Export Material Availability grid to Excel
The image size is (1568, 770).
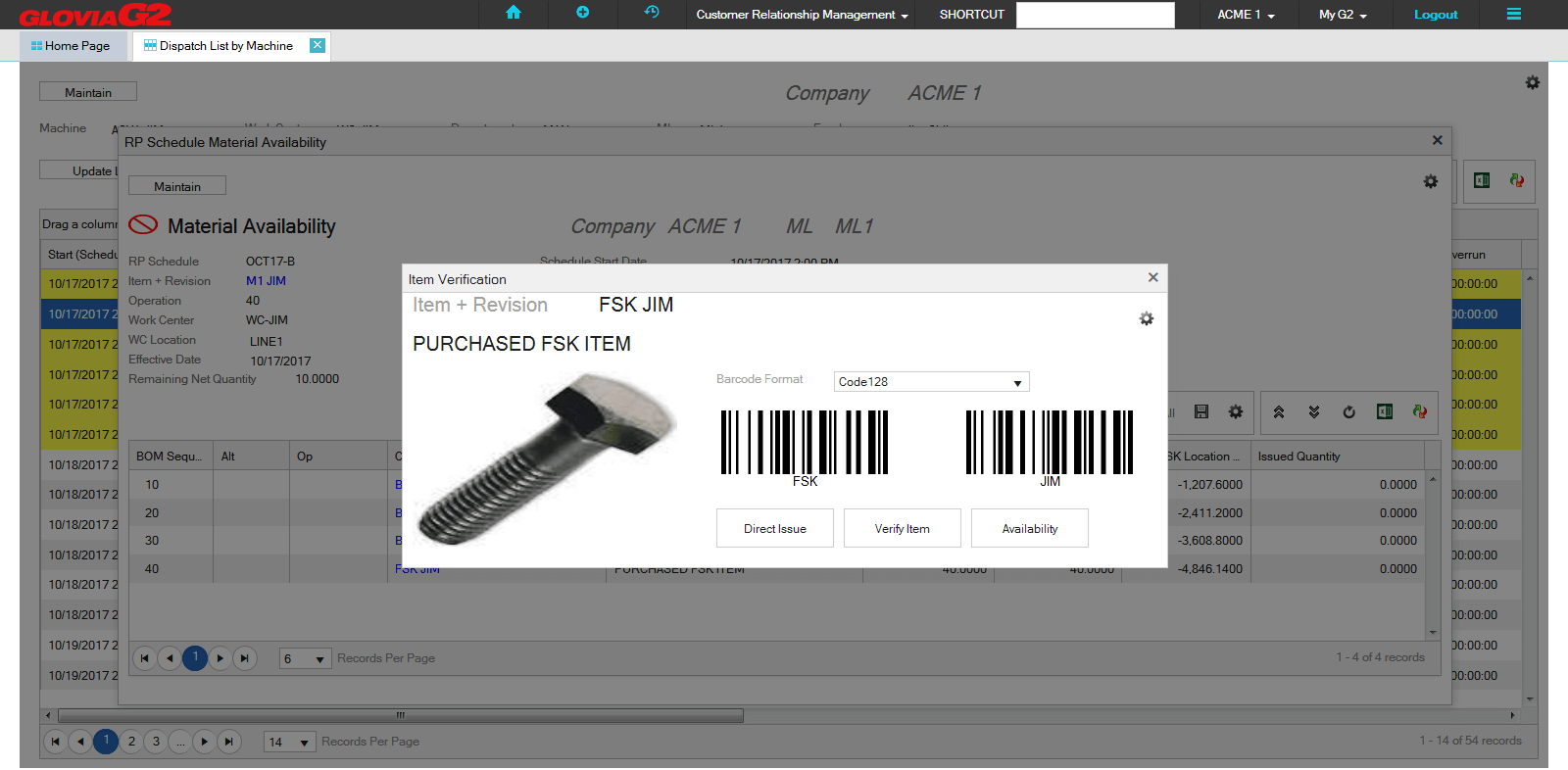coord(1385,411)
